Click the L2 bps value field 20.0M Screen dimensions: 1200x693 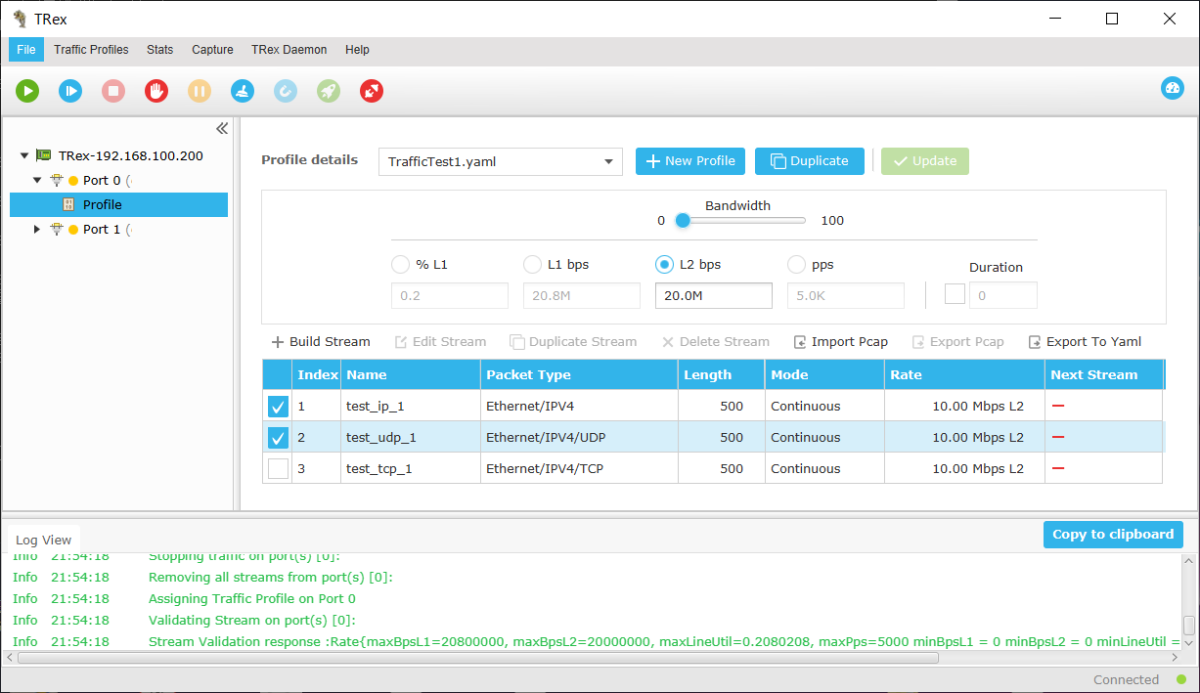tap(713, 296)
